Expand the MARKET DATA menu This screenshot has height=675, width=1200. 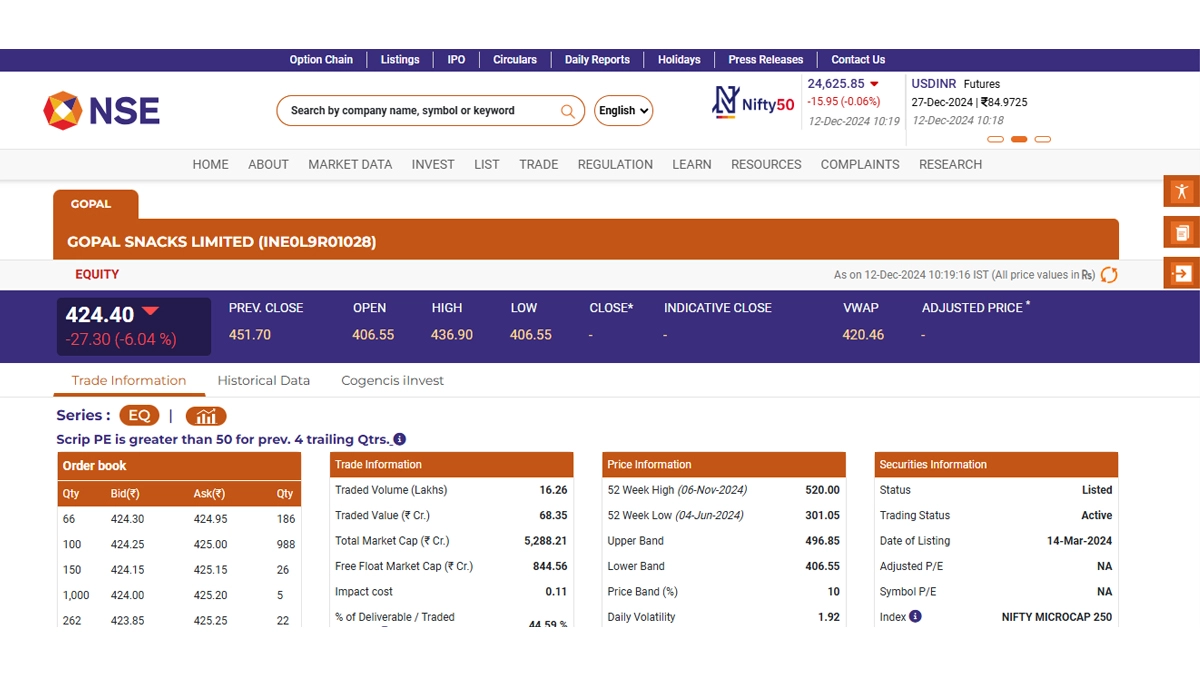[x=350, y=164]
